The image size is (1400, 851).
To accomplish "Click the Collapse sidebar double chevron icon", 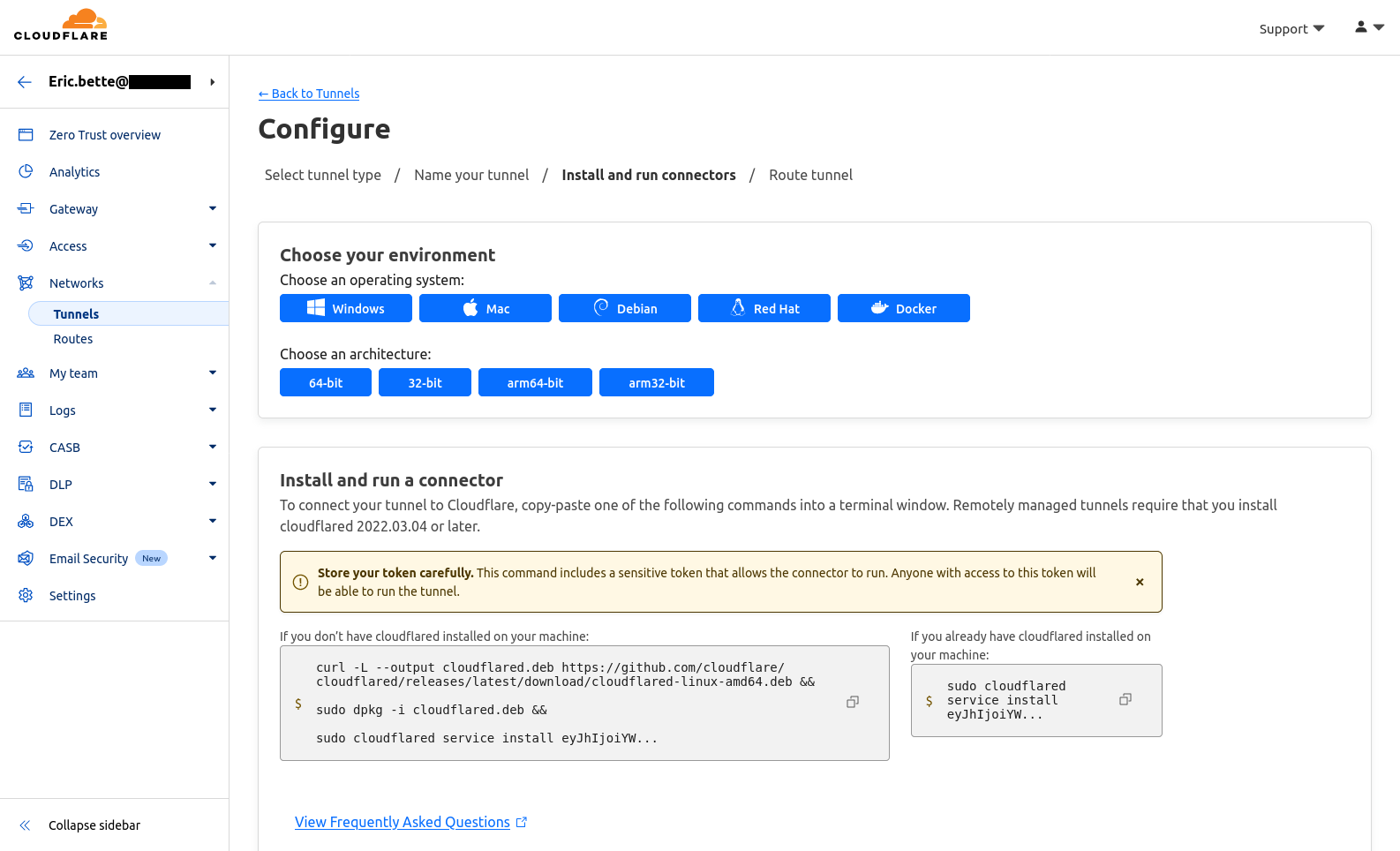I will 25,825.
